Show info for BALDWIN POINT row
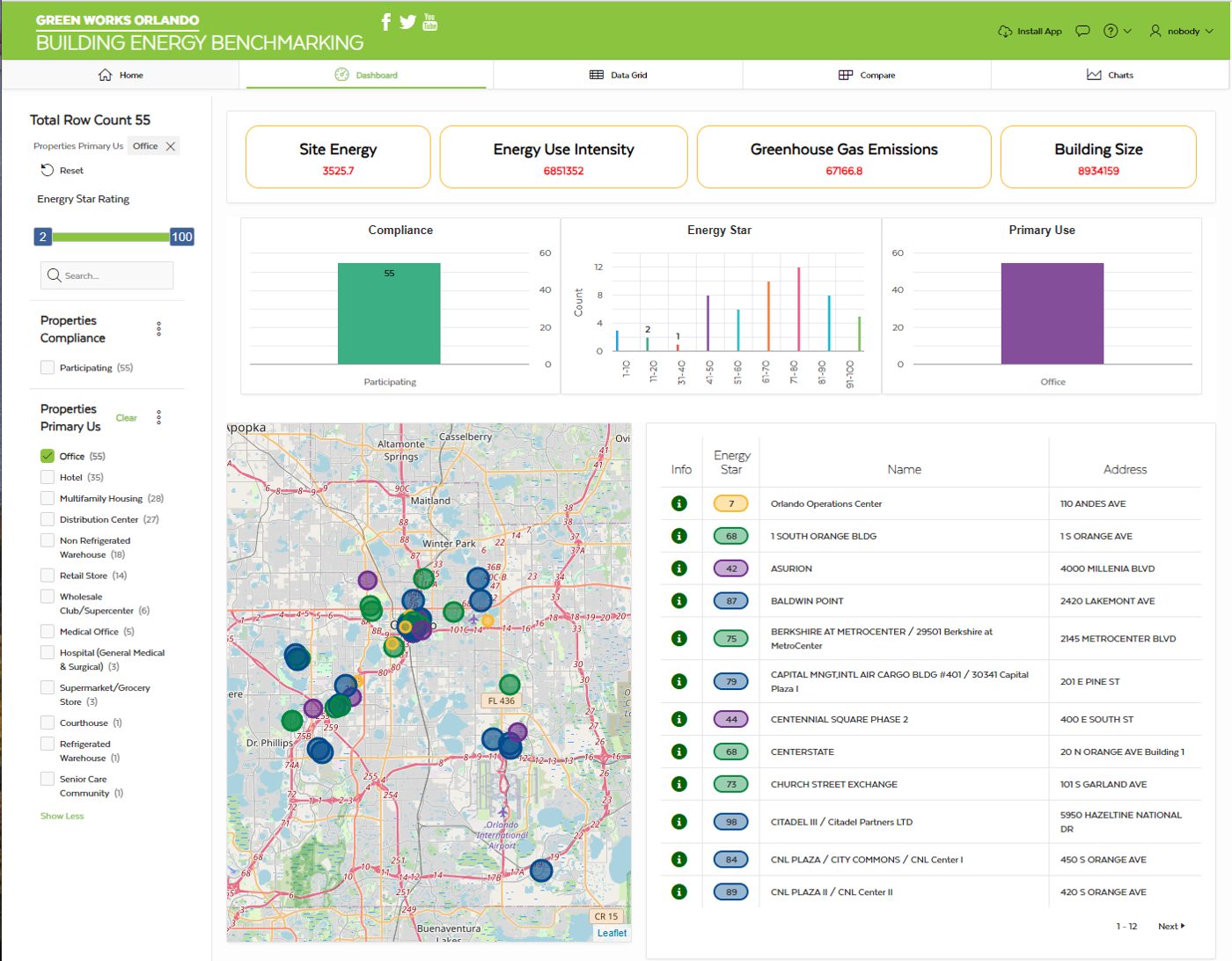The height and width of the screenshot is (961, 1232). point(679,601)
